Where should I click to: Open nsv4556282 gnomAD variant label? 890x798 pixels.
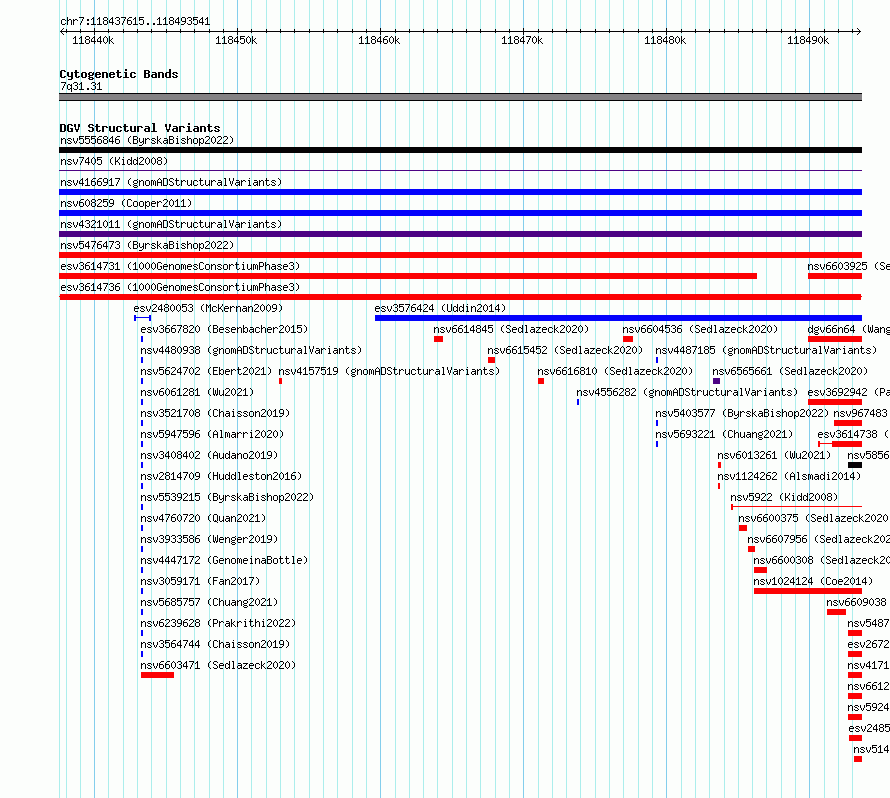tap(687, 392)
